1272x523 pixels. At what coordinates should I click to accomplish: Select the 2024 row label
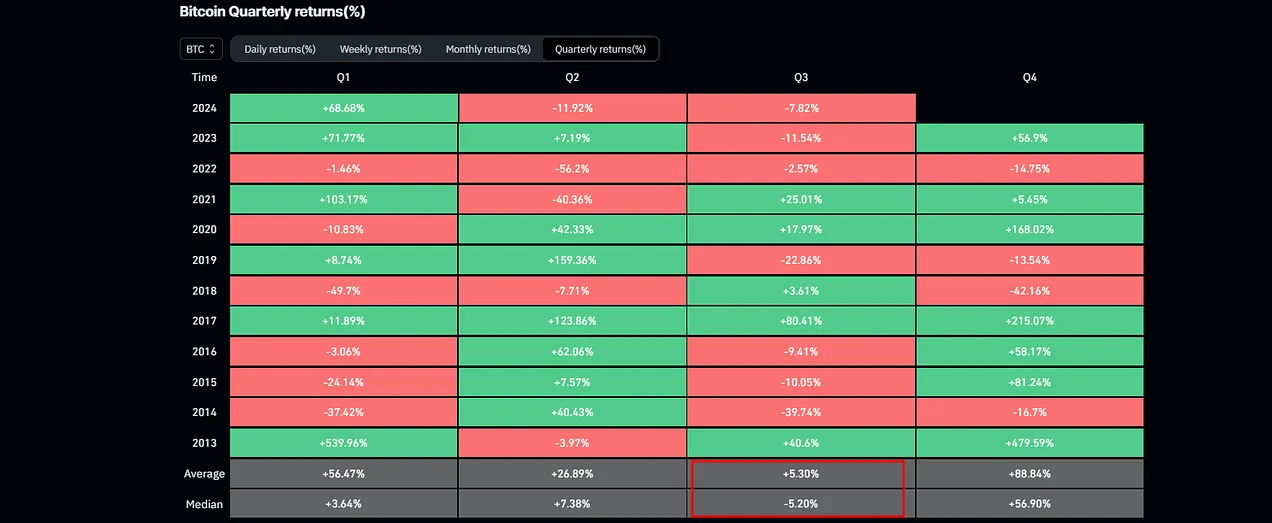(x=204, y=108)
